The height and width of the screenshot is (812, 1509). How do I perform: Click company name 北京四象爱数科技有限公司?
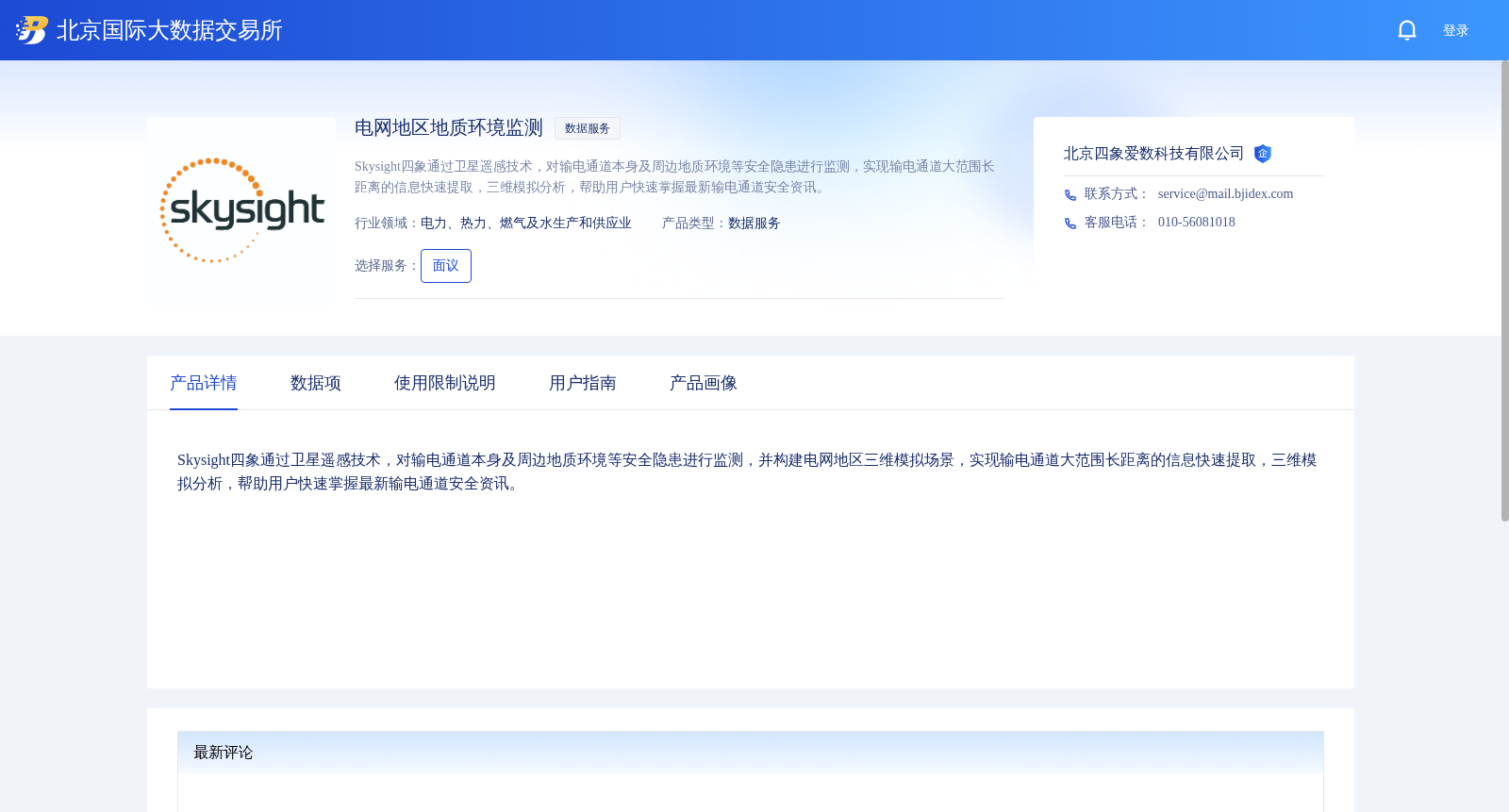[x=1153, y=154]
